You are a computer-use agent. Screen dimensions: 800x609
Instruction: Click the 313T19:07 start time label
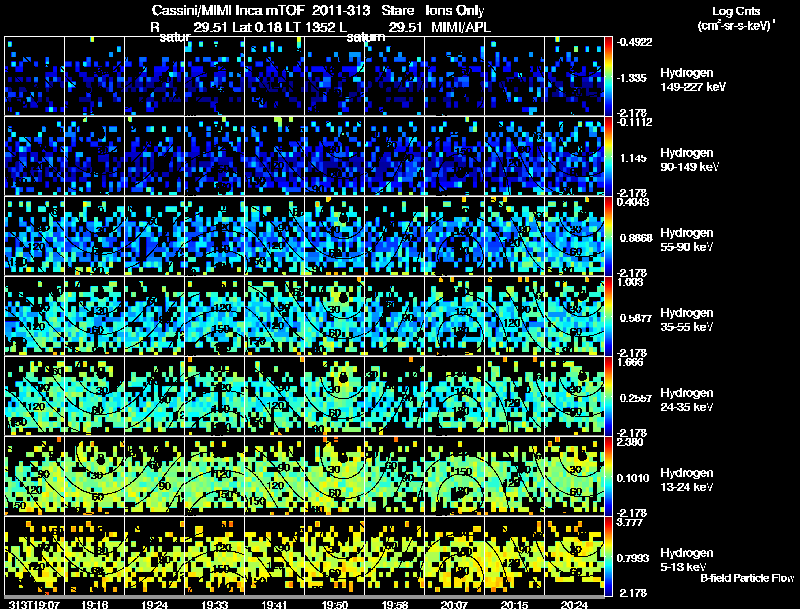[30, 604]
